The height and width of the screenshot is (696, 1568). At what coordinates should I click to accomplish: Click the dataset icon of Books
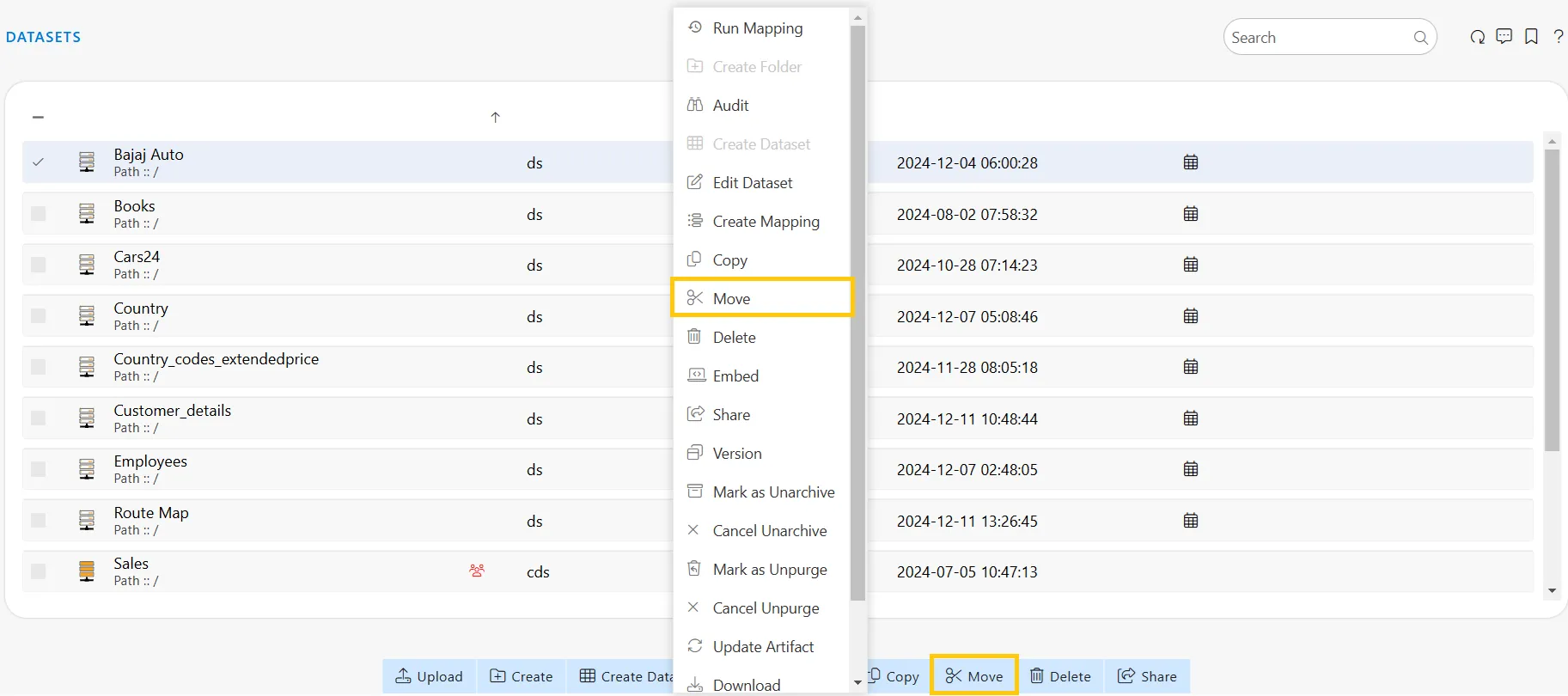pyautogui.click(x=87, y=213)
